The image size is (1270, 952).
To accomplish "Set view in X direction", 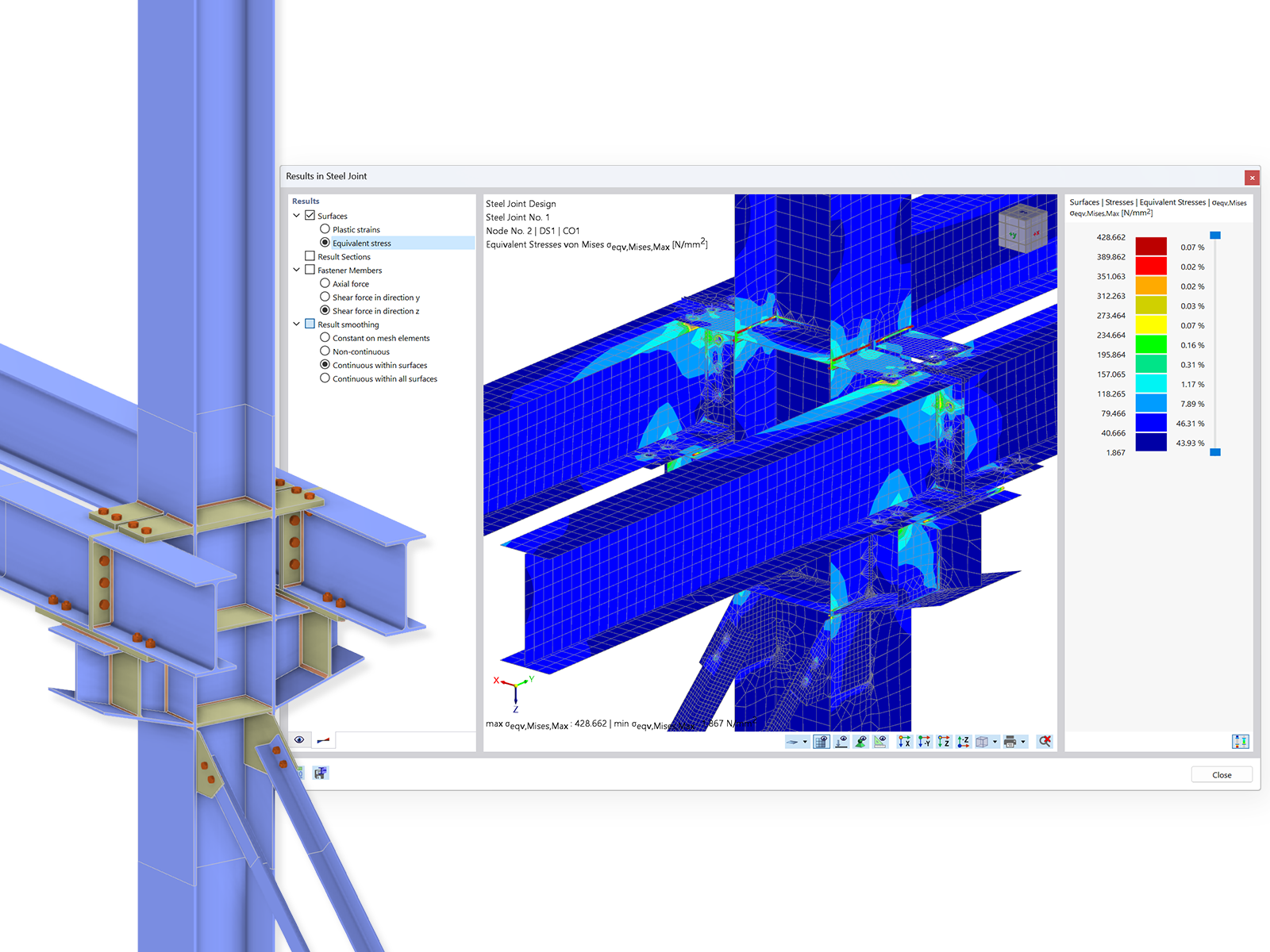I will coord(905,742).
